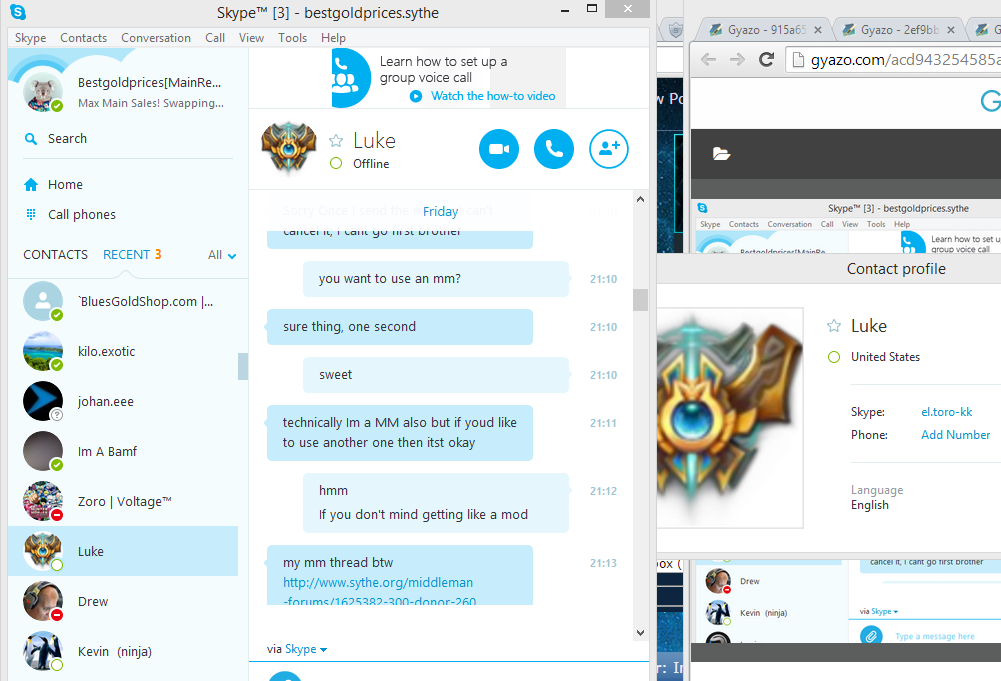Open the Home icon in the sidebar
This screenshot has width=1001, height=681.
pyautogui.click(x=31, y=184)
